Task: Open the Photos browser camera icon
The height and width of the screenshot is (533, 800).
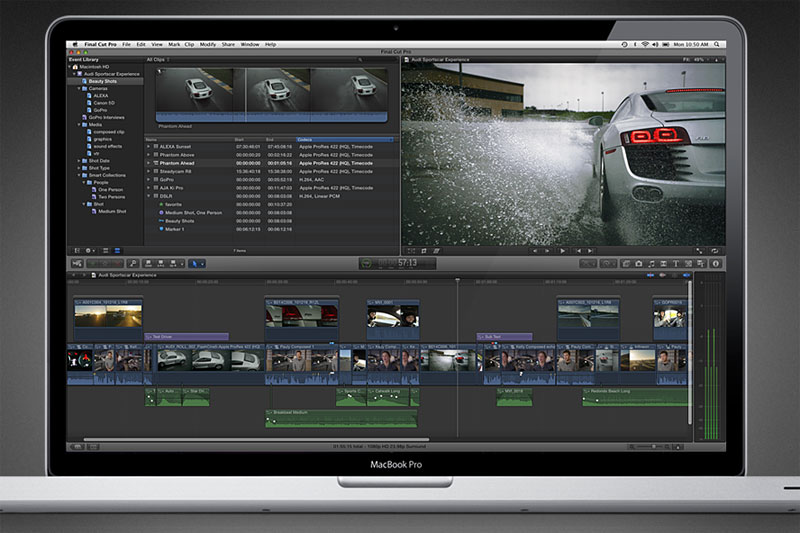Action: click(x=638, y=264)
